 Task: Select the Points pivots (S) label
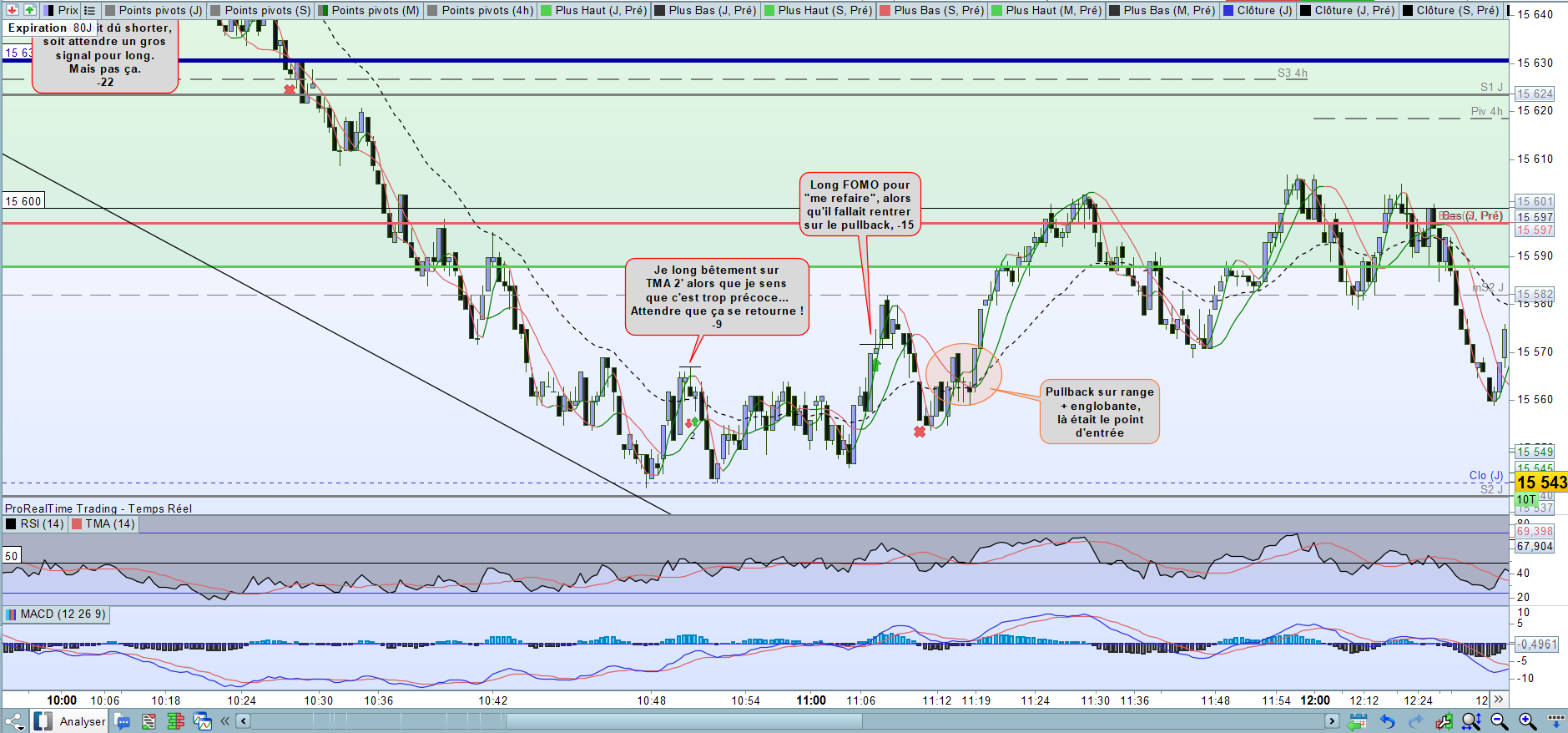click(x=267, y=10)
